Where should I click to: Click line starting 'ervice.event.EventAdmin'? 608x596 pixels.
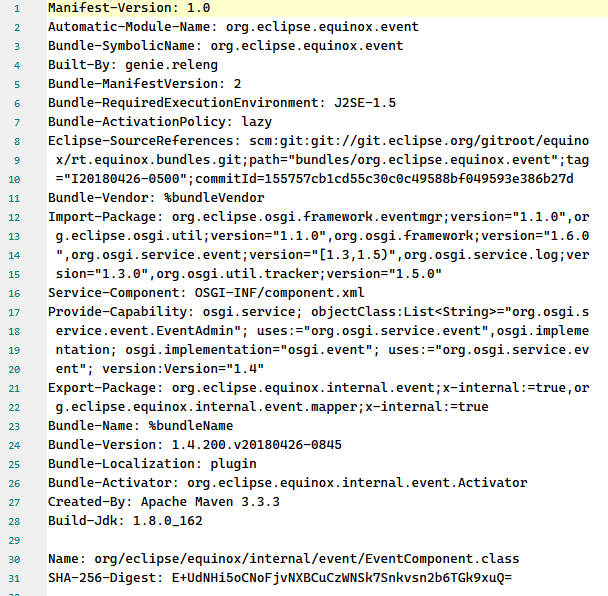pyautogui.click(x=323, y=331)
